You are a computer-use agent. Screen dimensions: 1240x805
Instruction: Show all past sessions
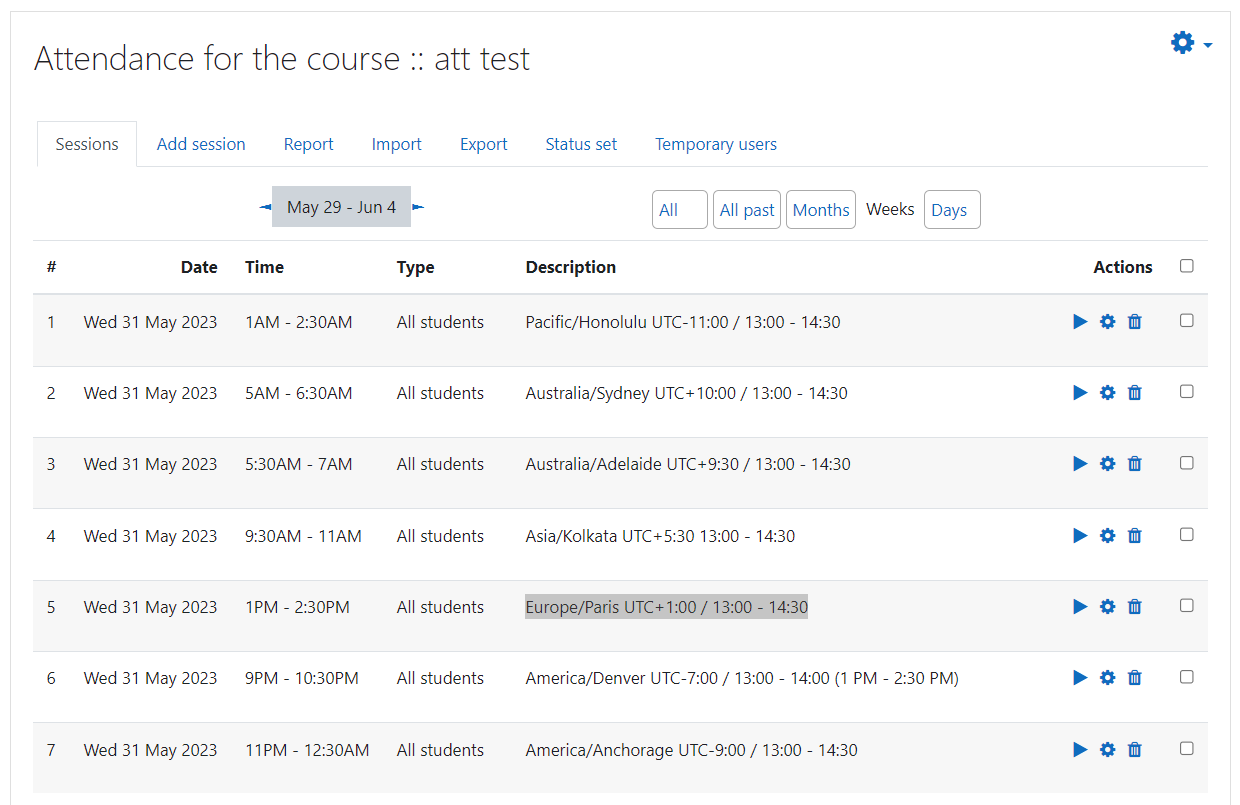746,209
